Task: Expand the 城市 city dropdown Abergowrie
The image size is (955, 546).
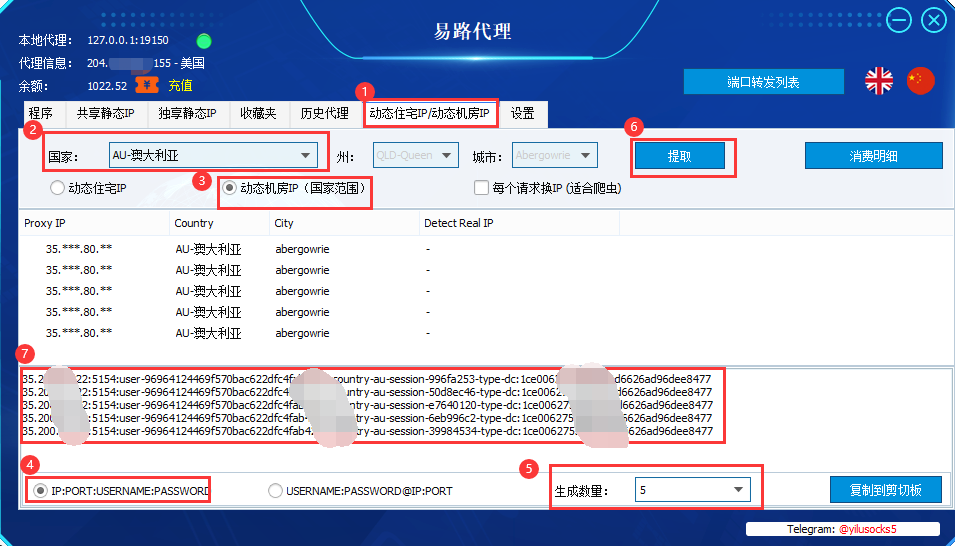Action: [555, 155]
